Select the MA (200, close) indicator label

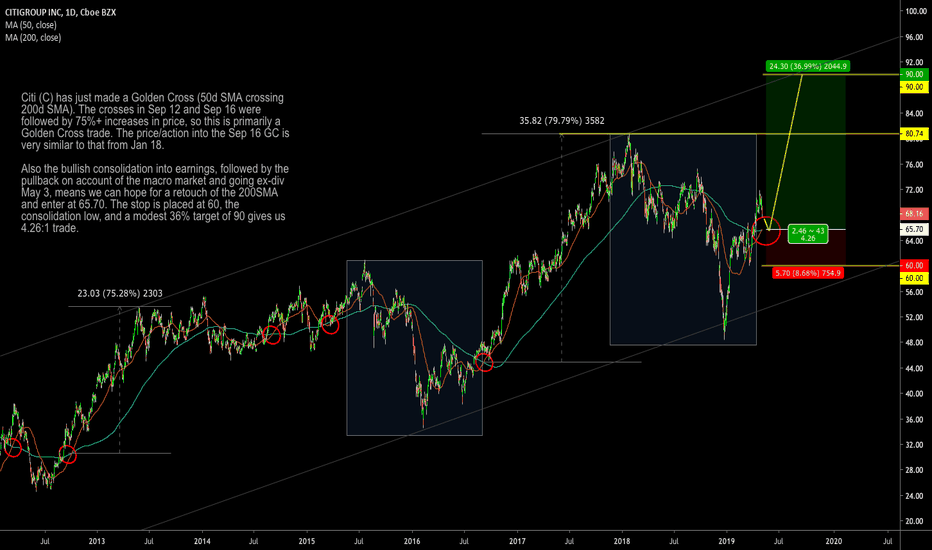(33, 37)
